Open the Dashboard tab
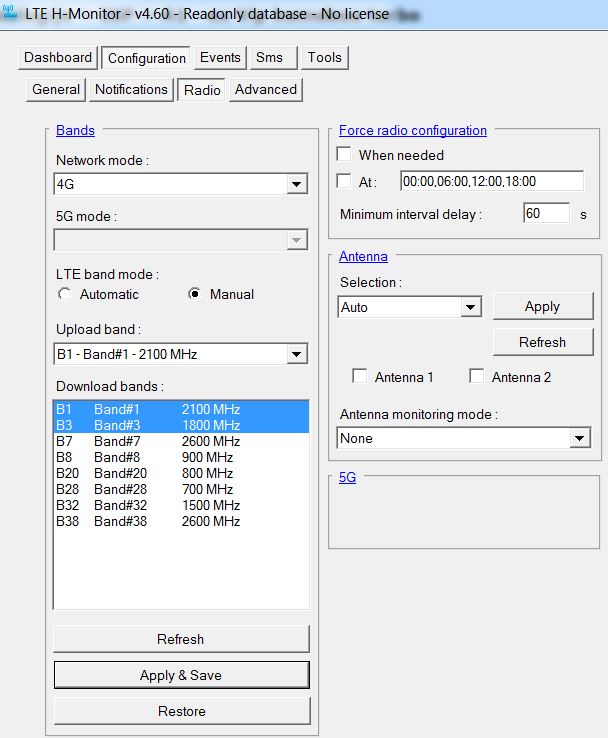 click(x=58, y=57)
